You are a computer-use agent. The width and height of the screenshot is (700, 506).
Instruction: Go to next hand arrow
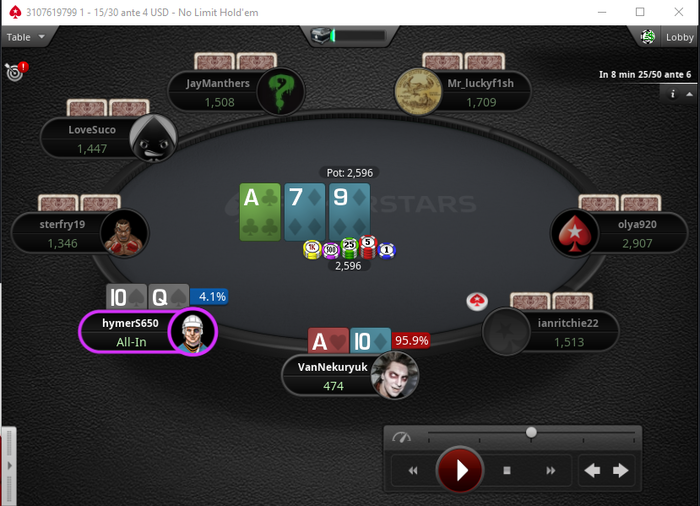tap(621, 470)
